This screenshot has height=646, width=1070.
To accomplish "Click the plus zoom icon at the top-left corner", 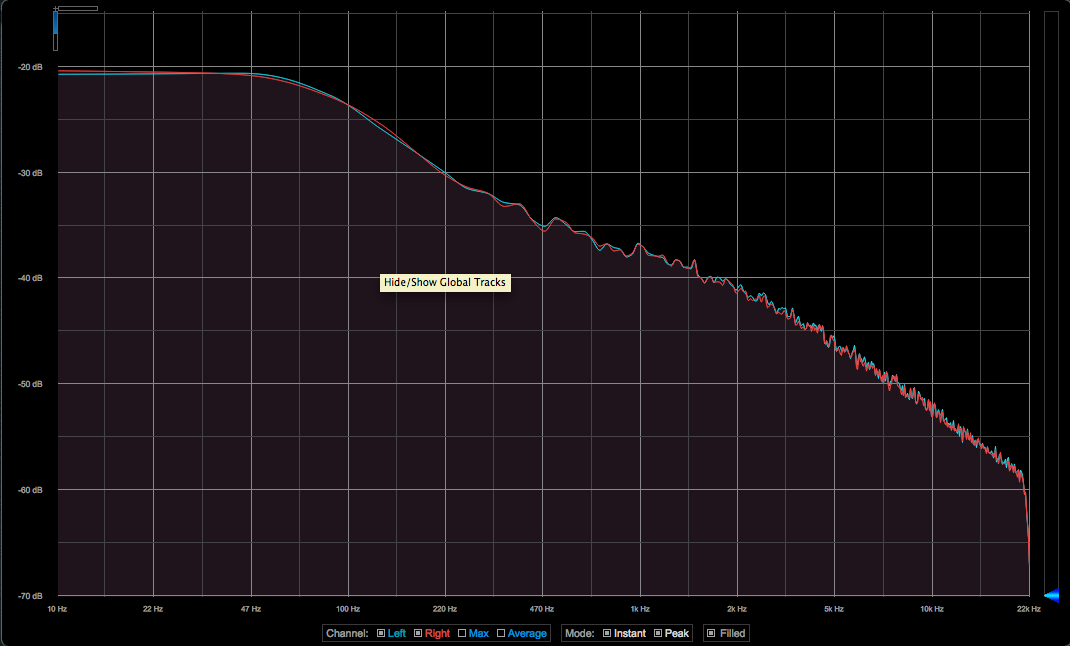I will (55, 8).
